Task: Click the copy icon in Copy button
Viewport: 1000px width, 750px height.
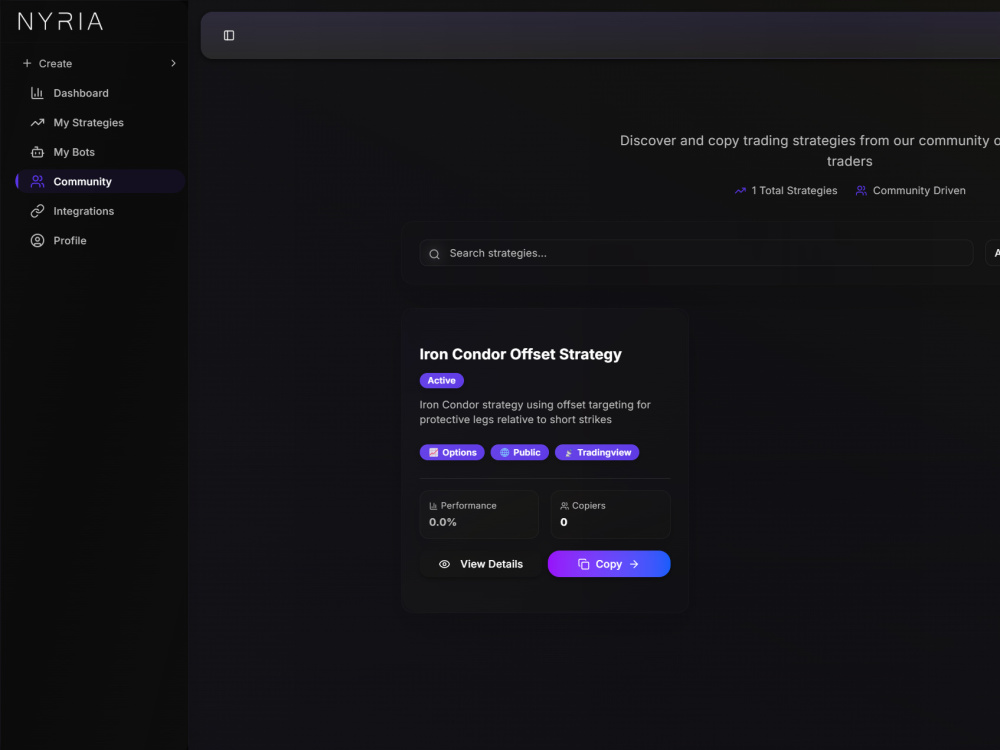Action: pos(584,564)
